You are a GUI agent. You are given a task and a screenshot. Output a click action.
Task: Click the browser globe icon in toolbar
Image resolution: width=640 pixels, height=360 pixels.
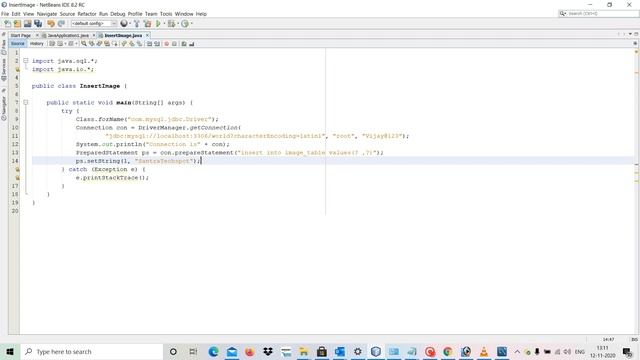click(124, 24)
